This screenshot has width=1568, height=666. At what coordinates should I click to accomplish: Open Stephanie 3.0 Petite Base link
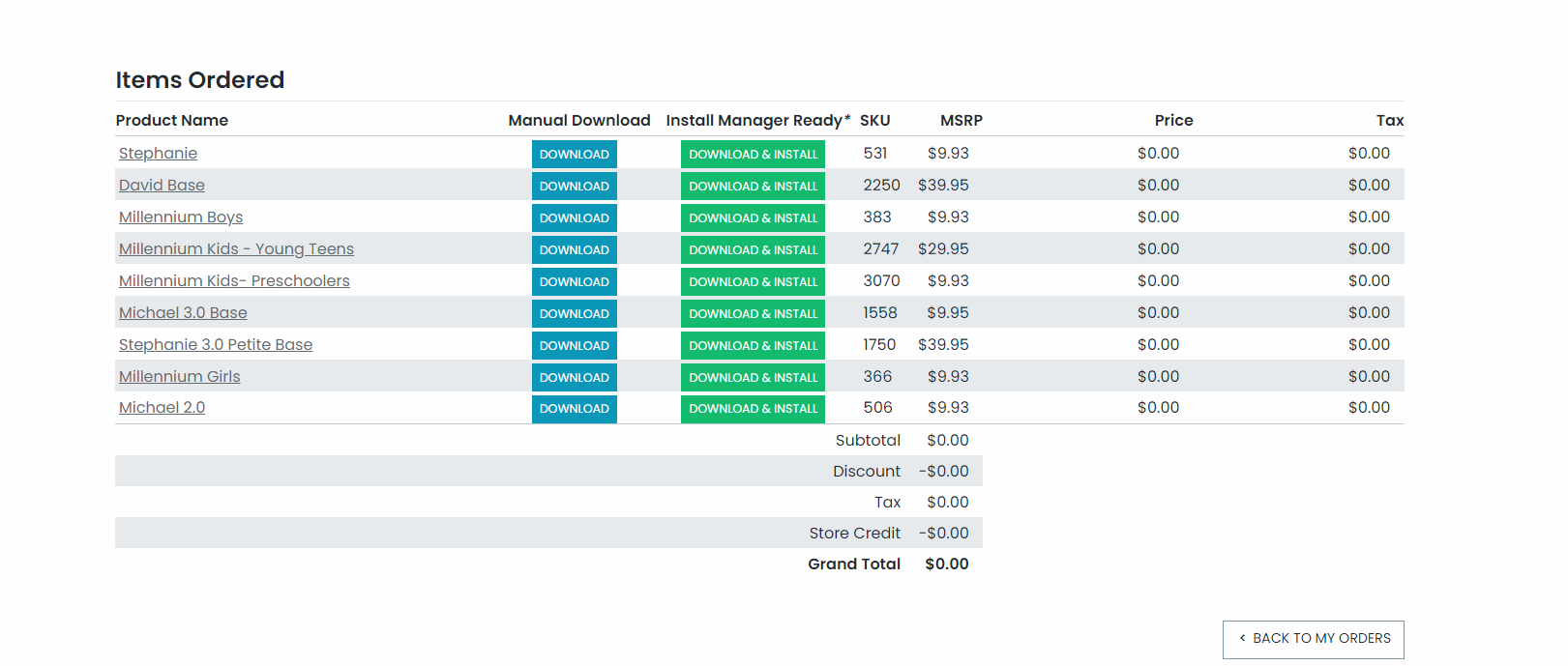click(216, 345)
